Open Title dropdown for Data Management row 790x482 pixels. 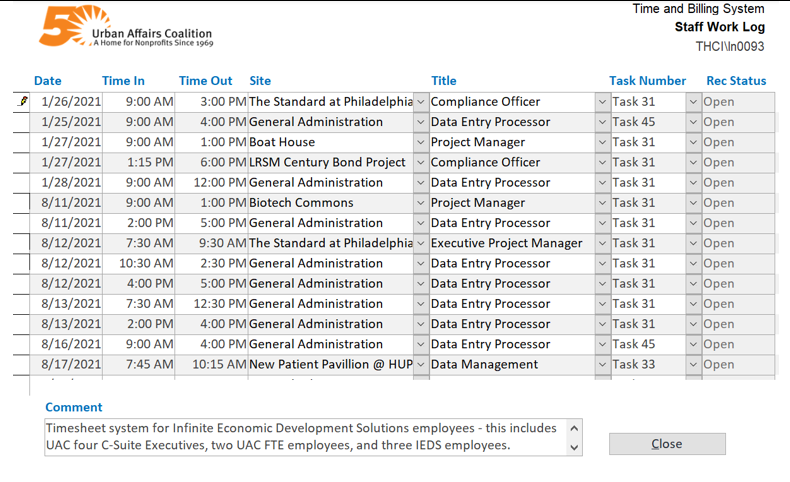coord(602,365)
